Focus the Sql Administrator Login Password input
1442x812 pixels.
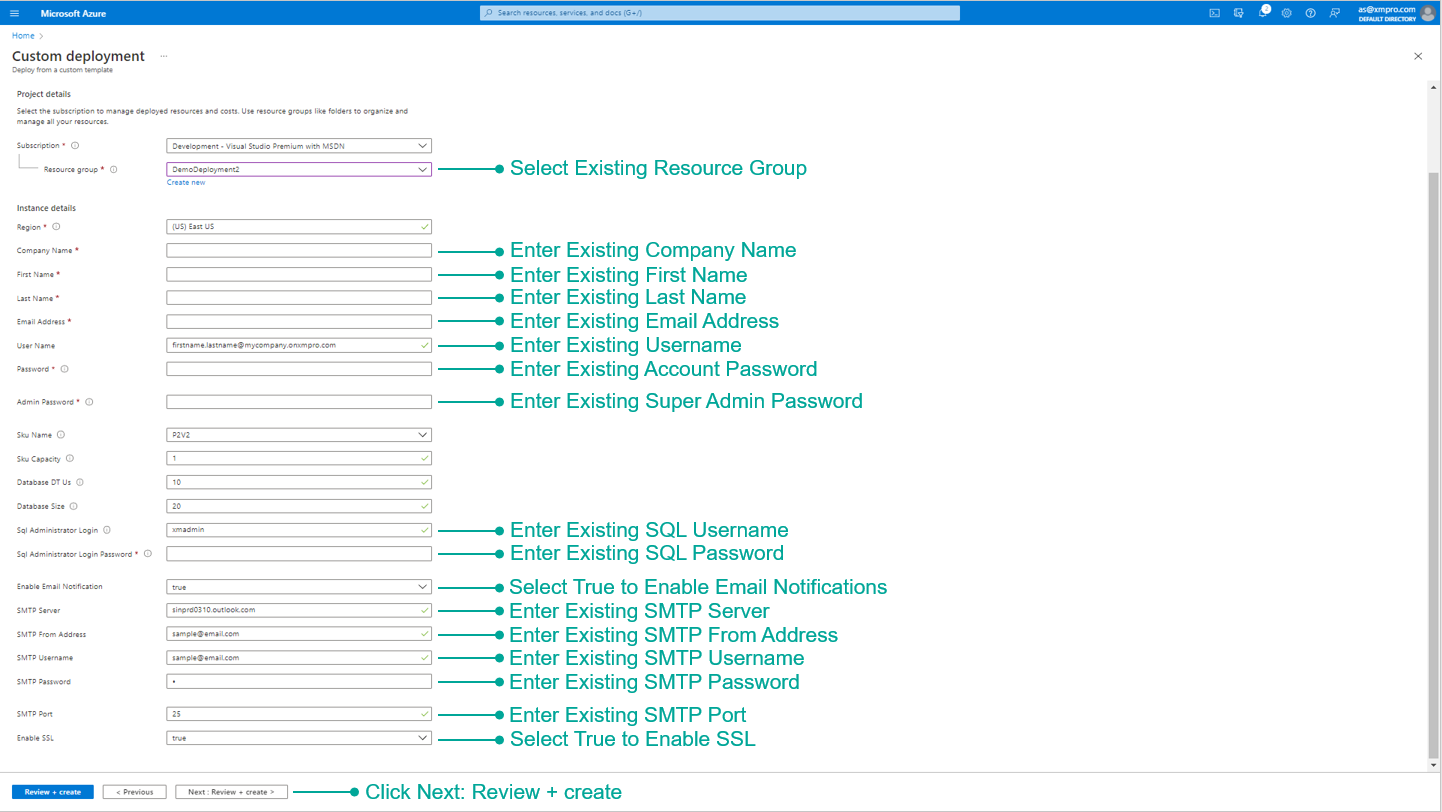coord(299,553)
